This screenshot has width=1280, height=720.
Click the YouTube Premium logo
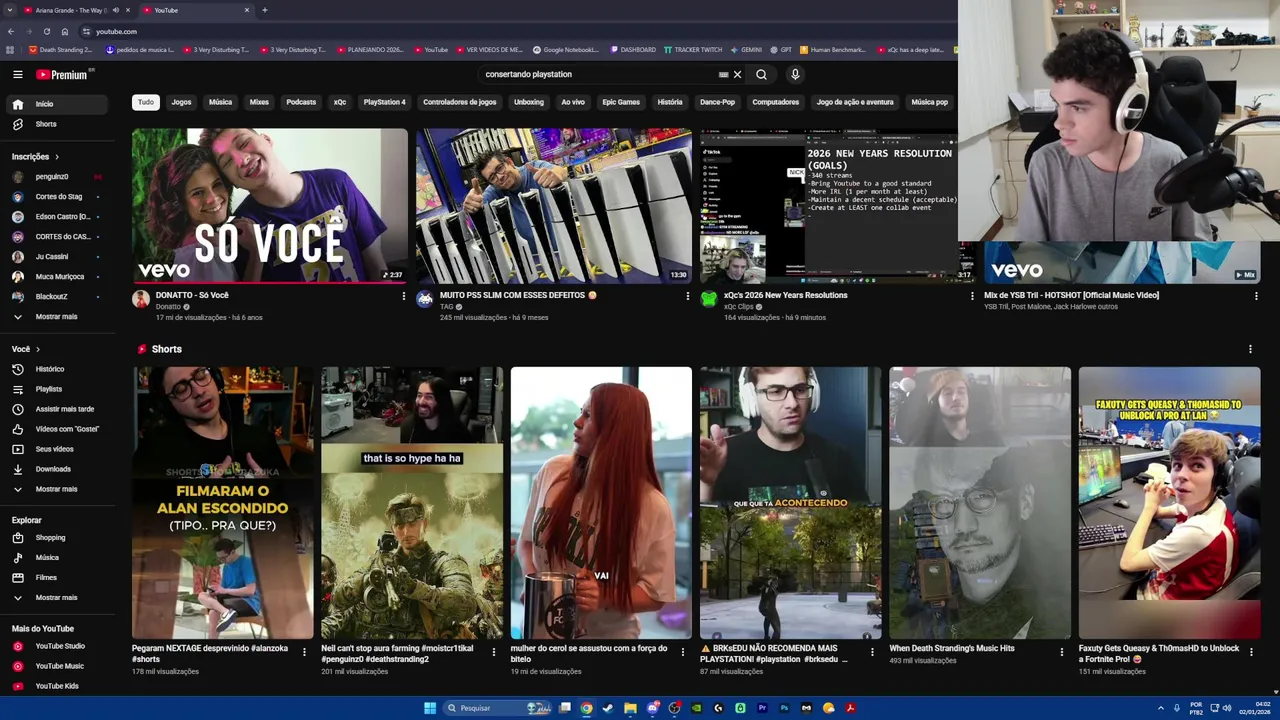pyautogui.click(x=63, y=74)
